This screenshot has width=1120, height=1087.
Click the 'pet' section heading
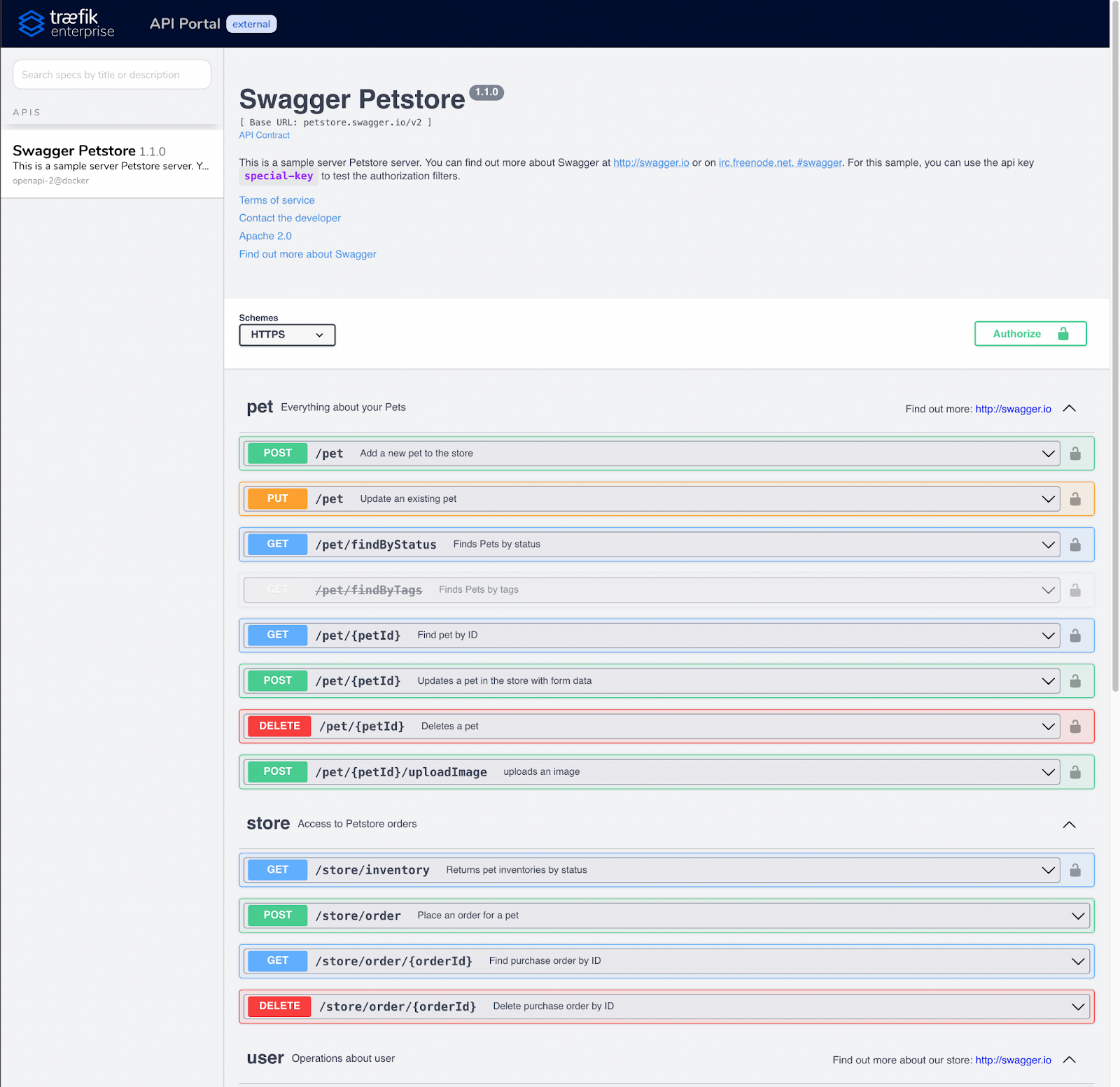260,407
